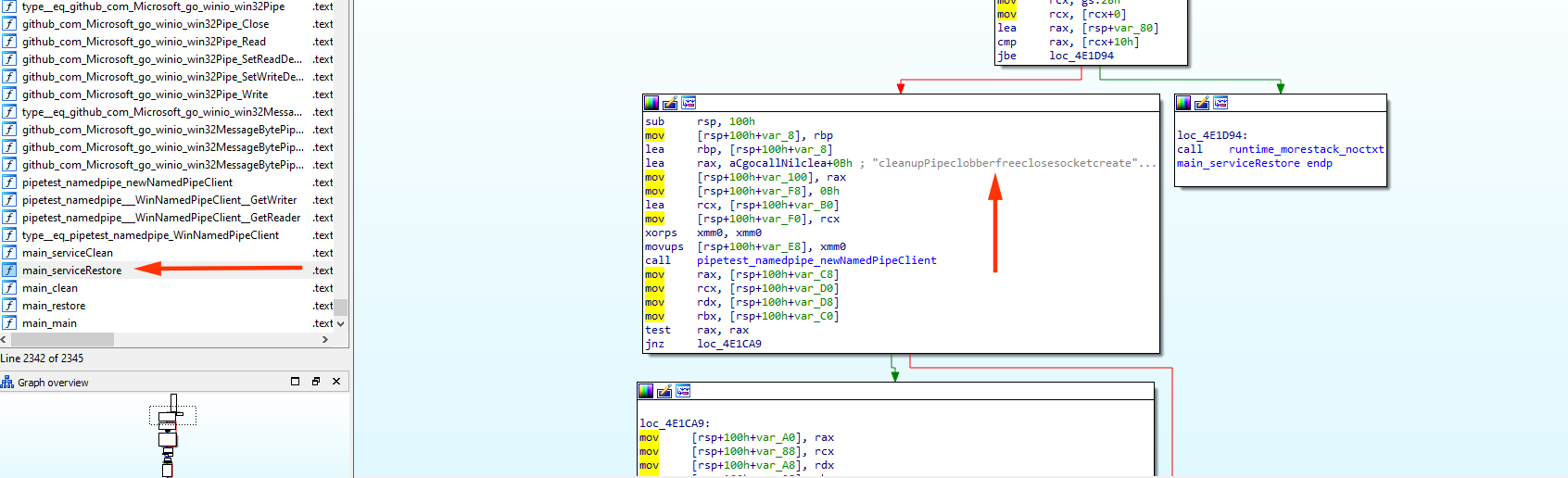Image resolution: width=1568 pixels, height=478 pixels.
Task: Follow pipetest_namedpipe_newNamedPipeClient call reference
Action: [x=816, y=260]
